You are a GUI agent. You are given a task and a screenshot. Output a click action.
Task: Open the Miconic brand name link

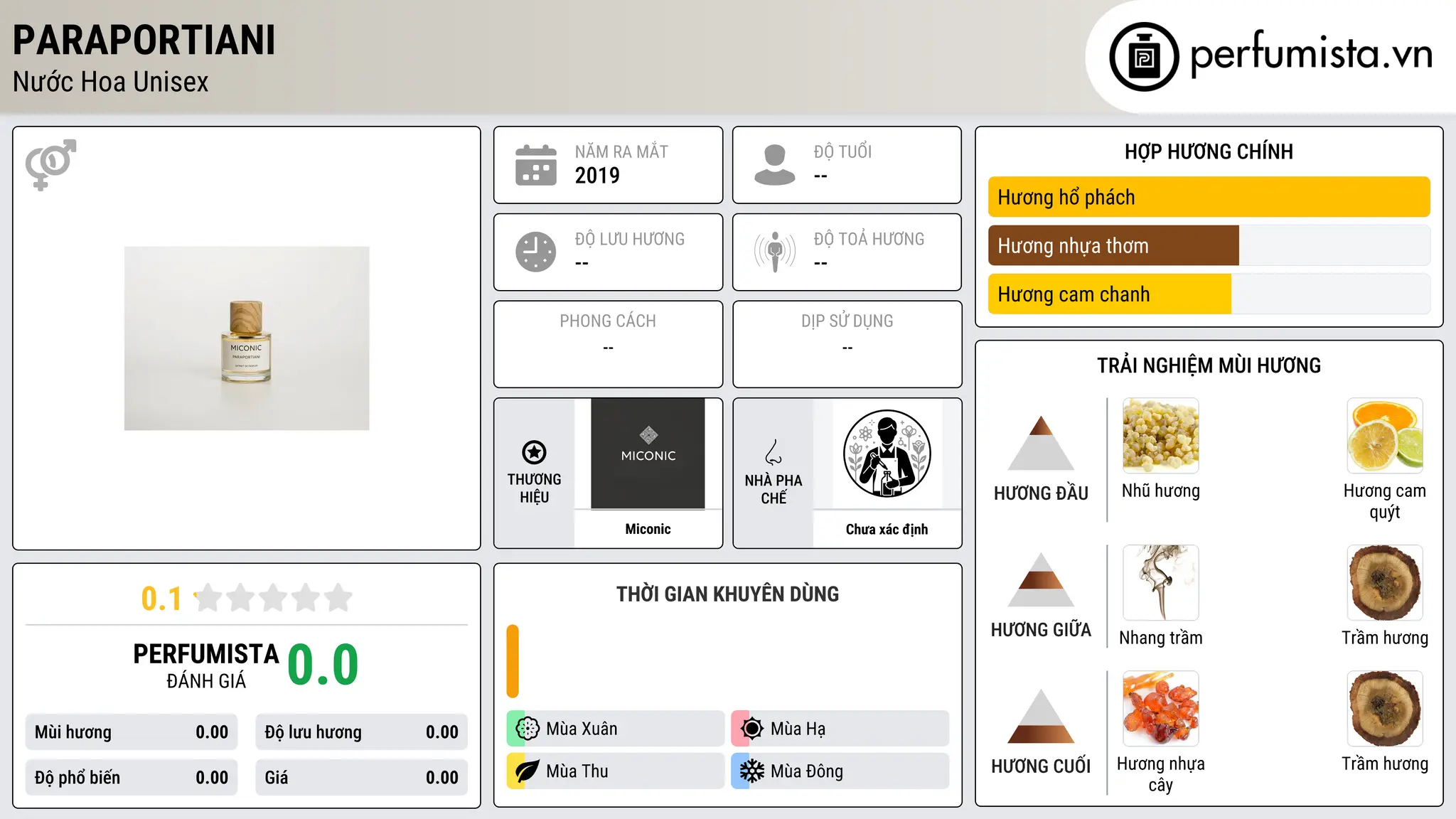[648, 529]
